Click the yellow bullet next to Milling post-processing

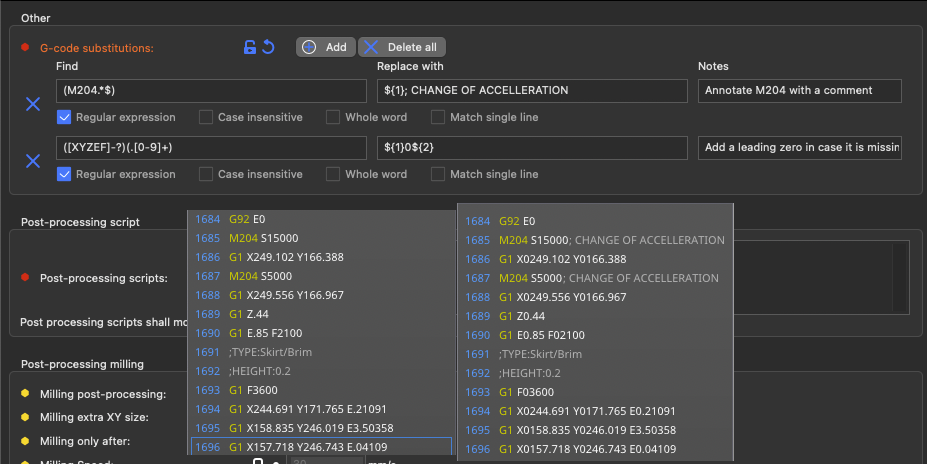pyautogui.click(x=25, y=393)
